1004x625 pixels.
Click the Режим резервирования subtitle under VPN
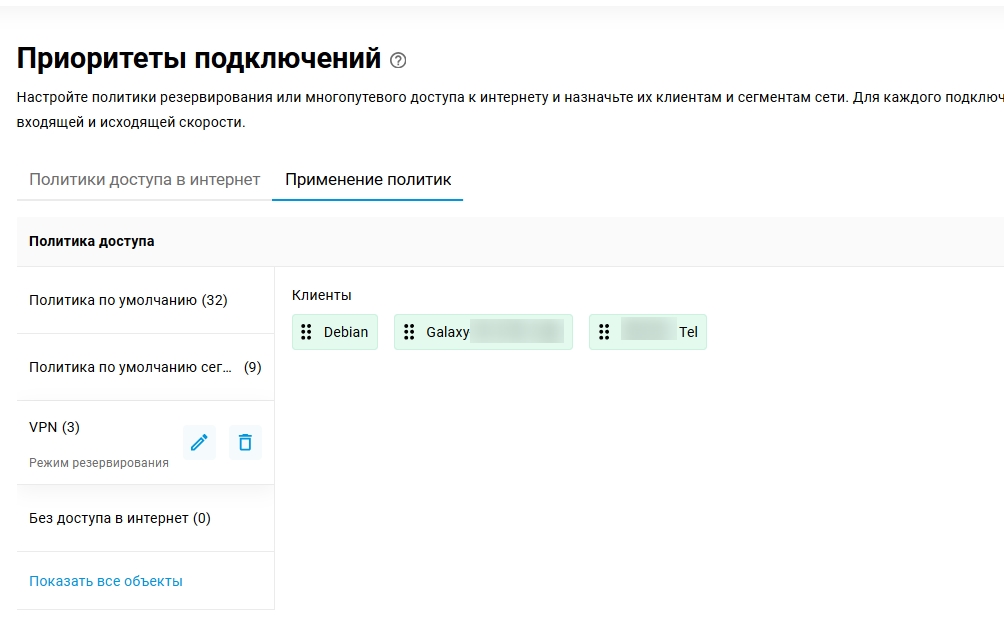[x=99, y=463]
